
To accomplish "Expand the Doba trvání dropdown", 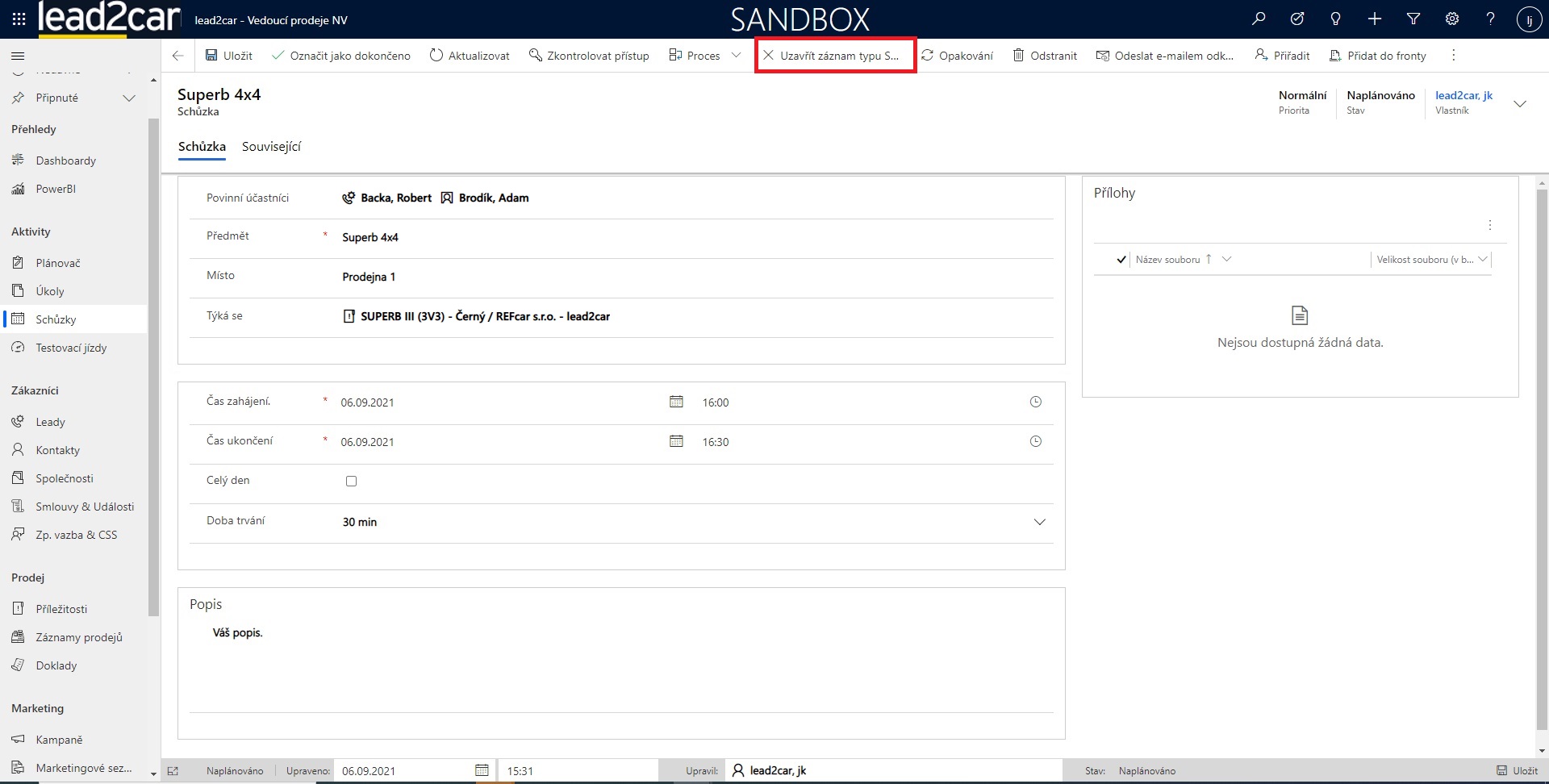I will point(1039,522).
